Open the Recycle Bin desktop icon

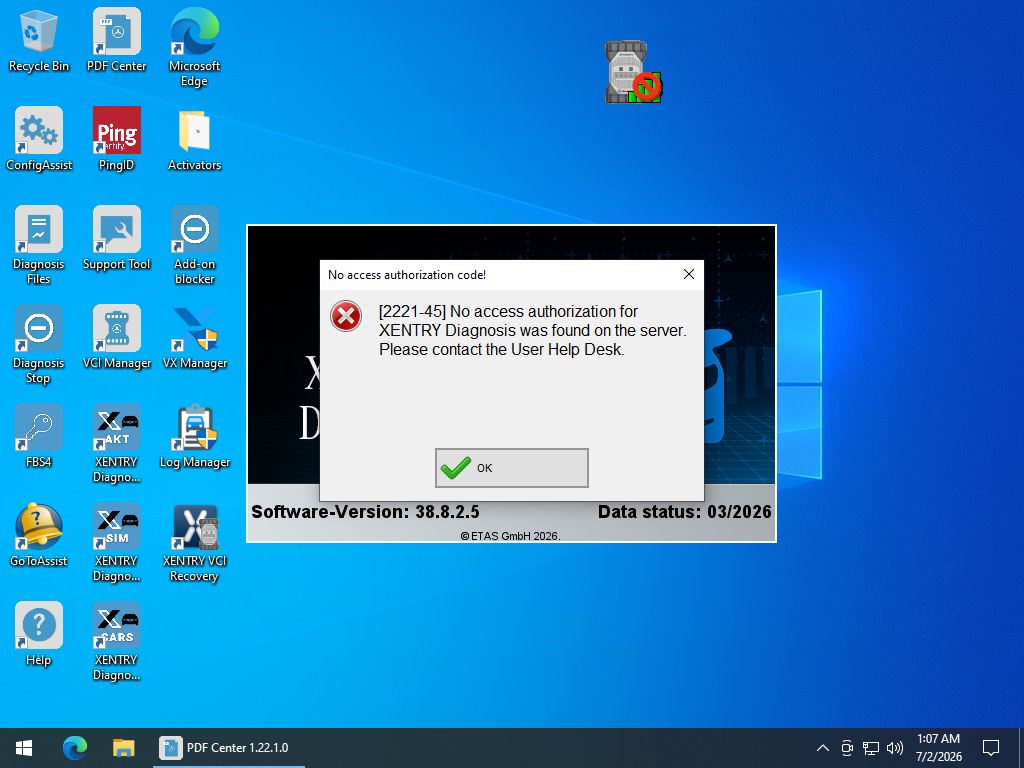pos(39,40)
